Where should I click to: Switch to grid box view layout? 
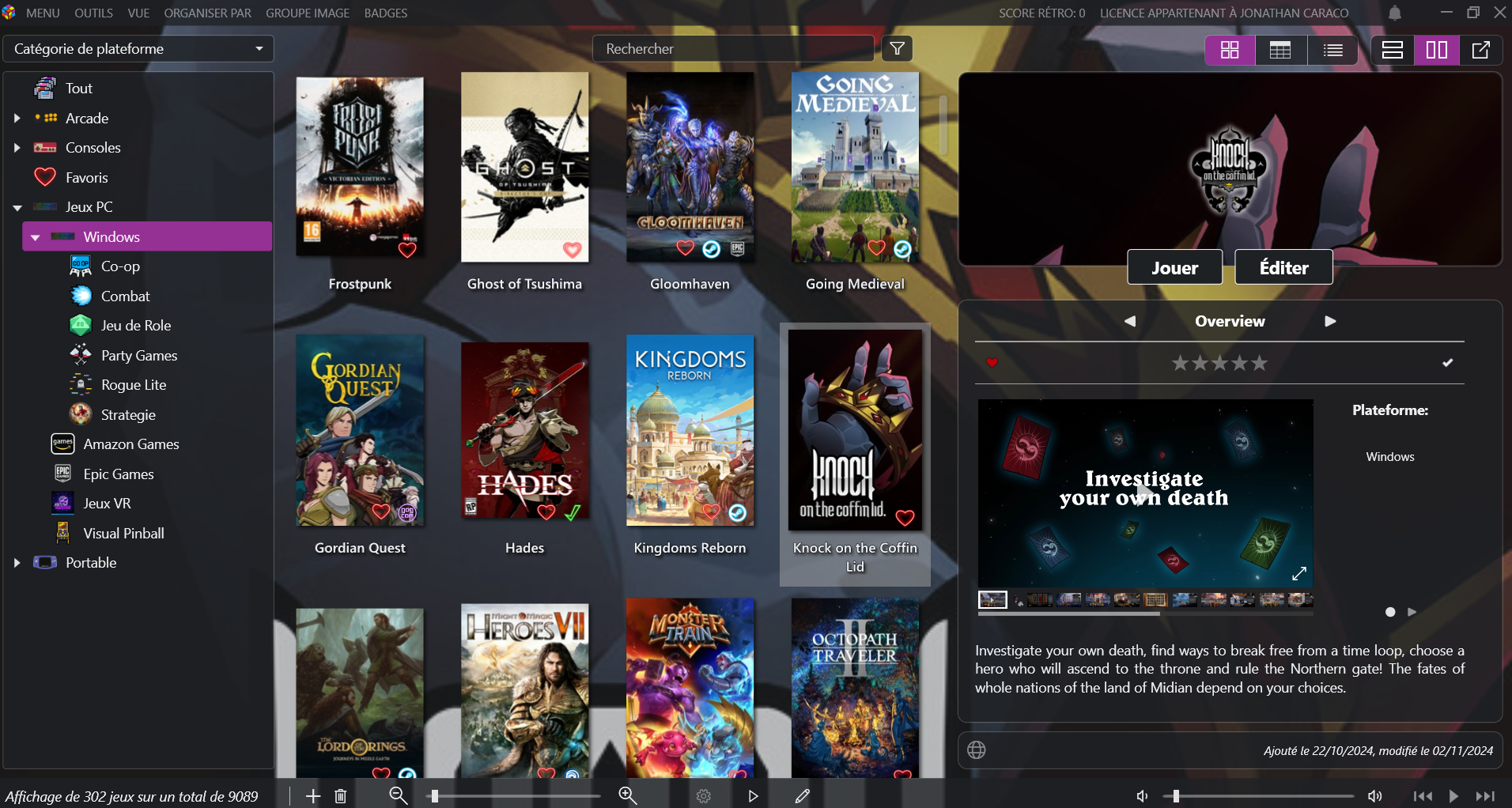[x=1230, y=50]
